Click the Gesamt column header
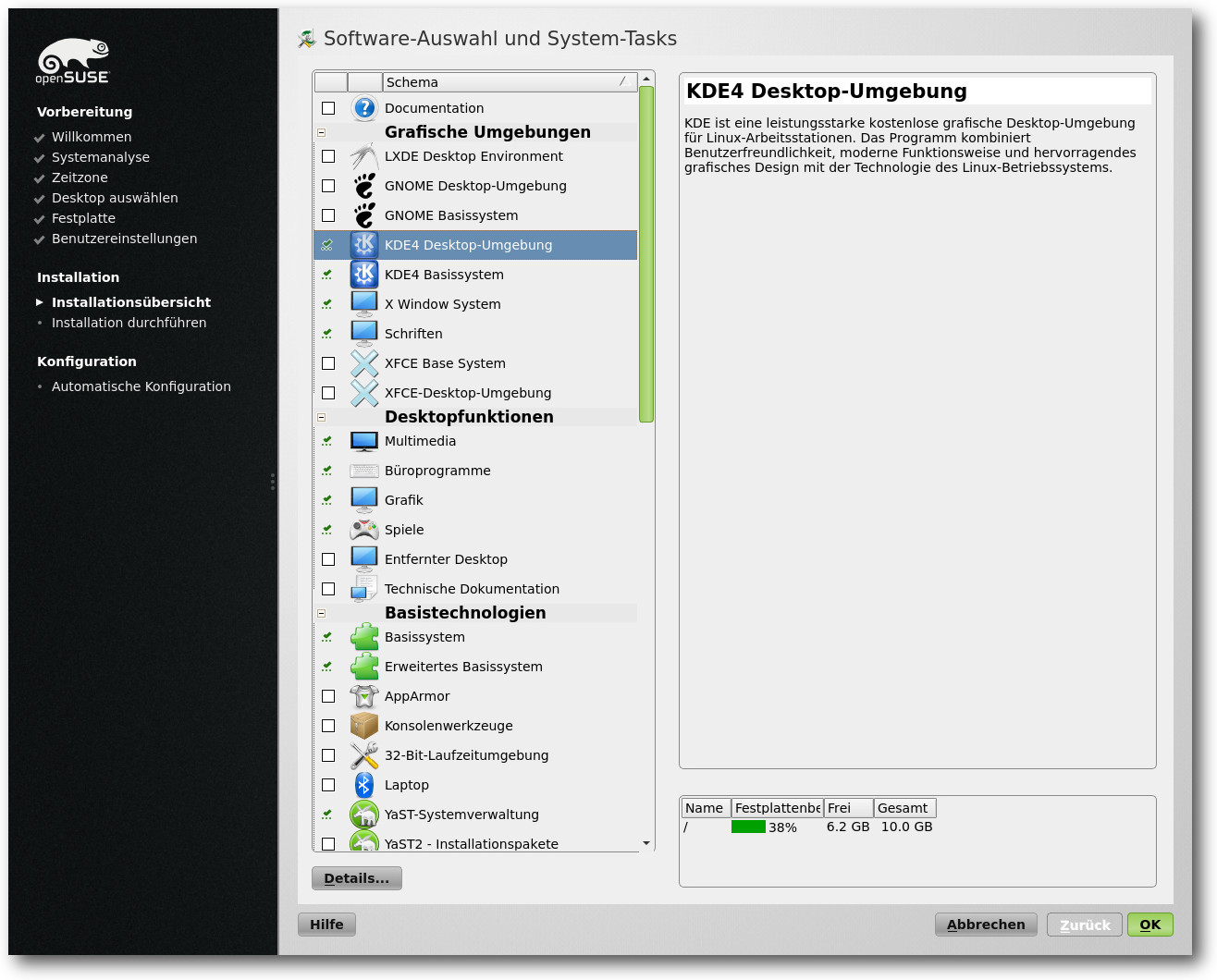Screen dimensions: 1217x980 [904, 808]
